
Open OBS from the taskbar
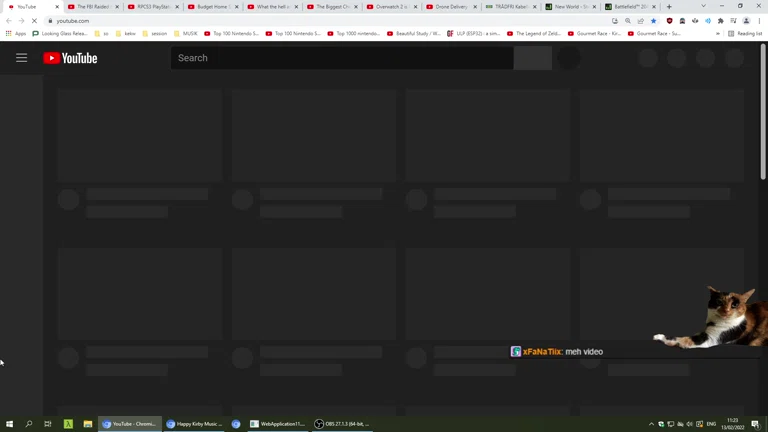tap(342, 424)
